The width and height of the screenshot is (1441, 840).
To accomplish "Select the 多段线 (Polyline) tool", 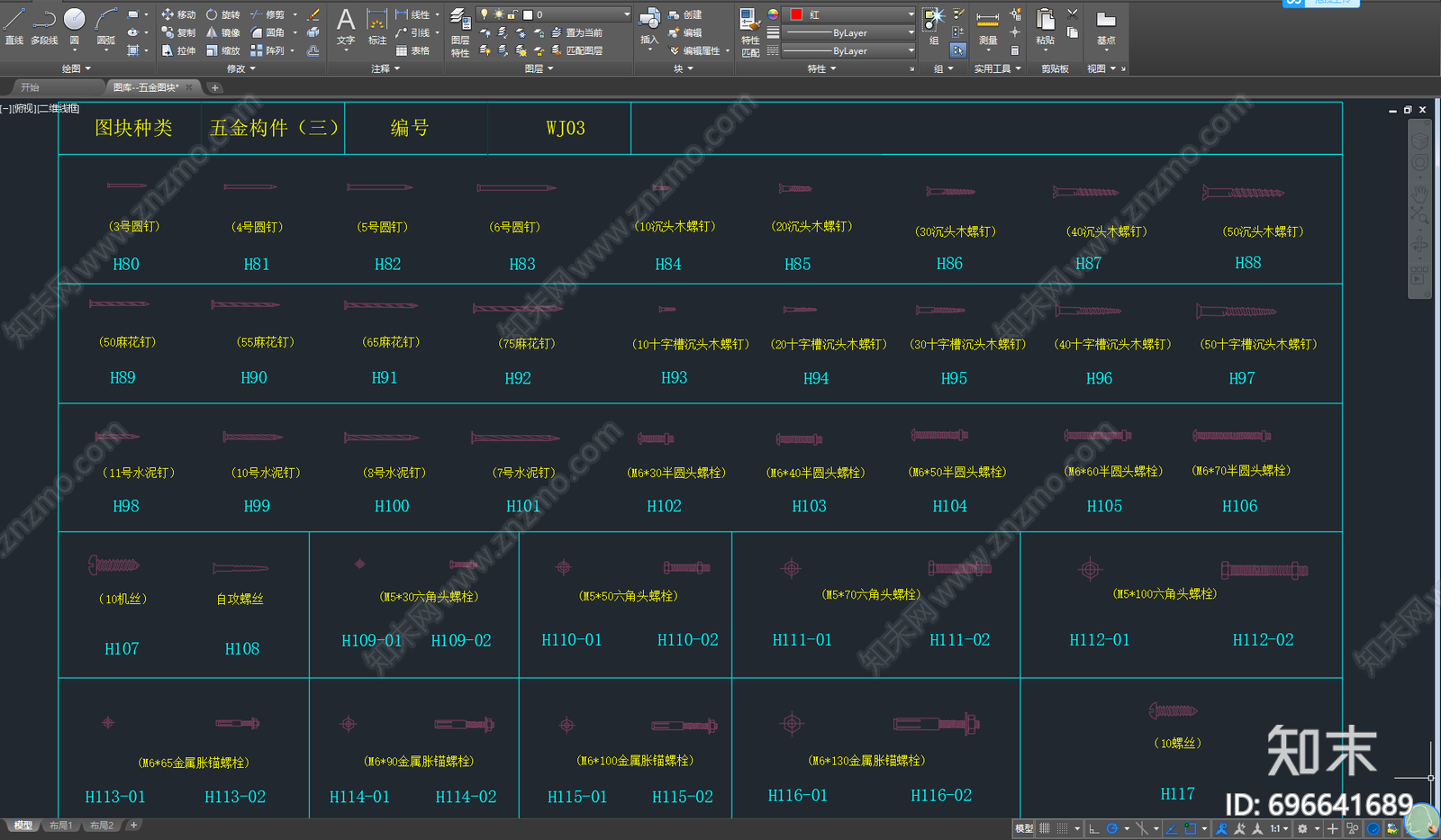I will [x=44, y=26].
